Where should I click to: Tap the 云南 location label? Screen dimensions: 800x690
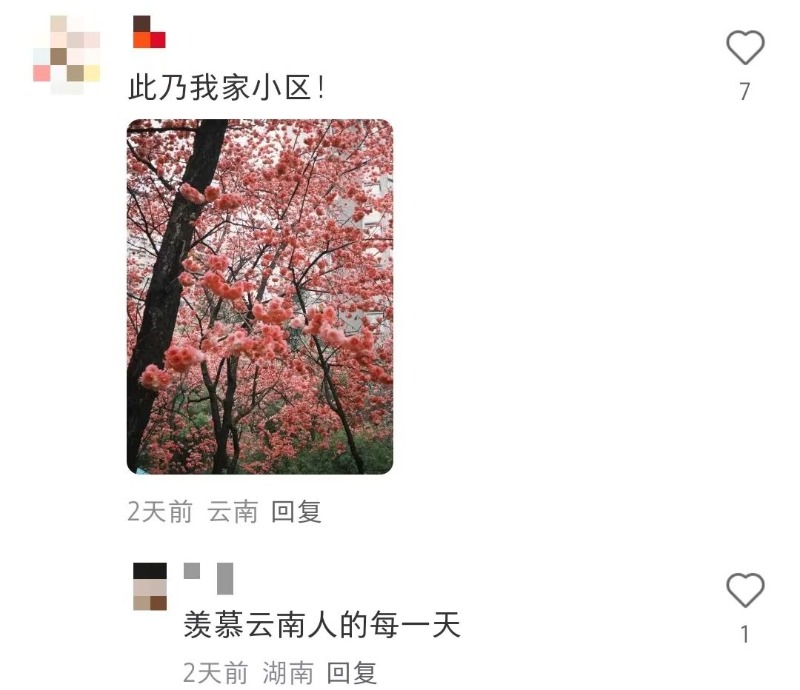point(233,512)
